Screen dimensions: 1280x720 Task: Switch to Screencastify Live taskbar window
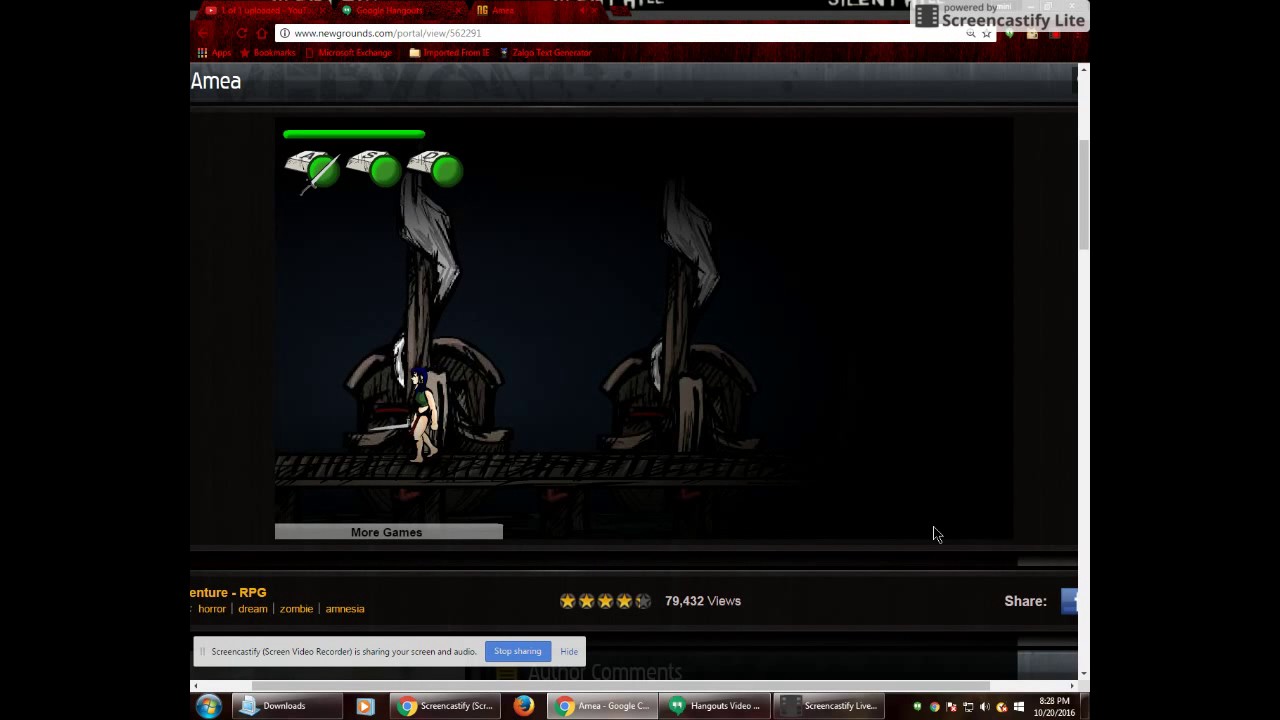tap(829, 706)
